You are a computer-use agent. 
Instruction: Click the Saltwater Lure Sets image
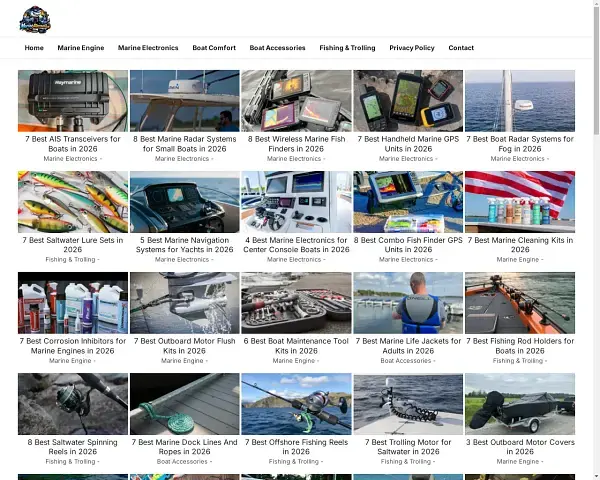coord(73,201)
